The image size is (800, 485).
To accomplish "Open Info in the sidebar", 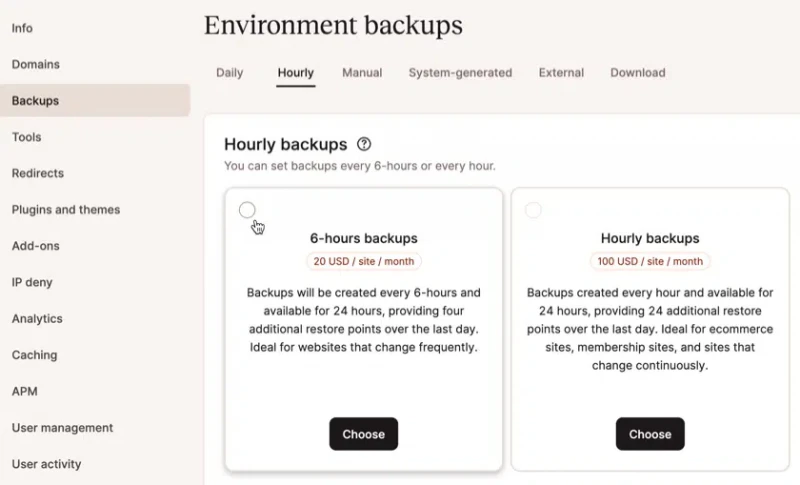I will [22, 28].
